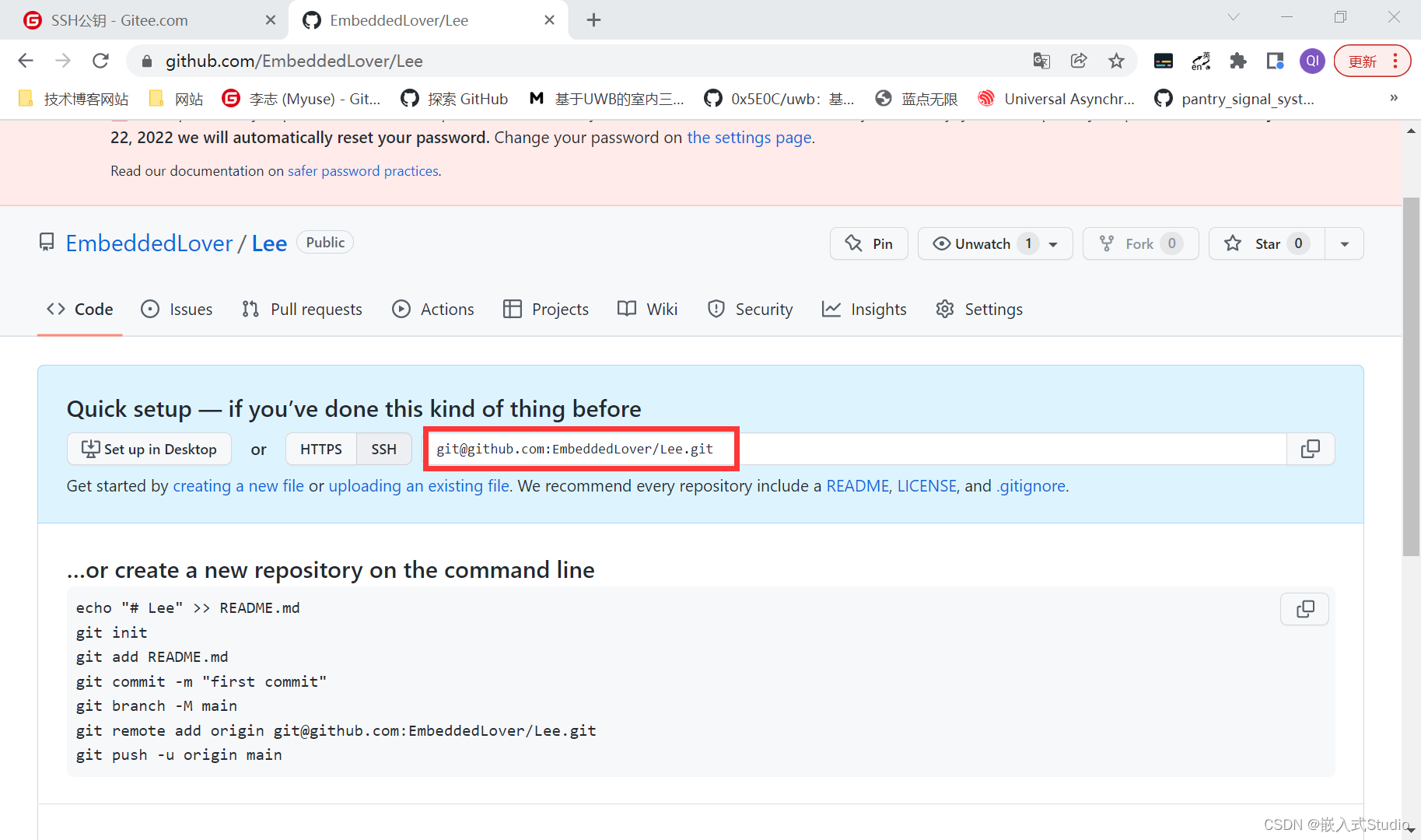Click Set up in Desktop button
The height and width of the screenshot is (840, 1421).
pyautogui.click(x=149, y=449)
